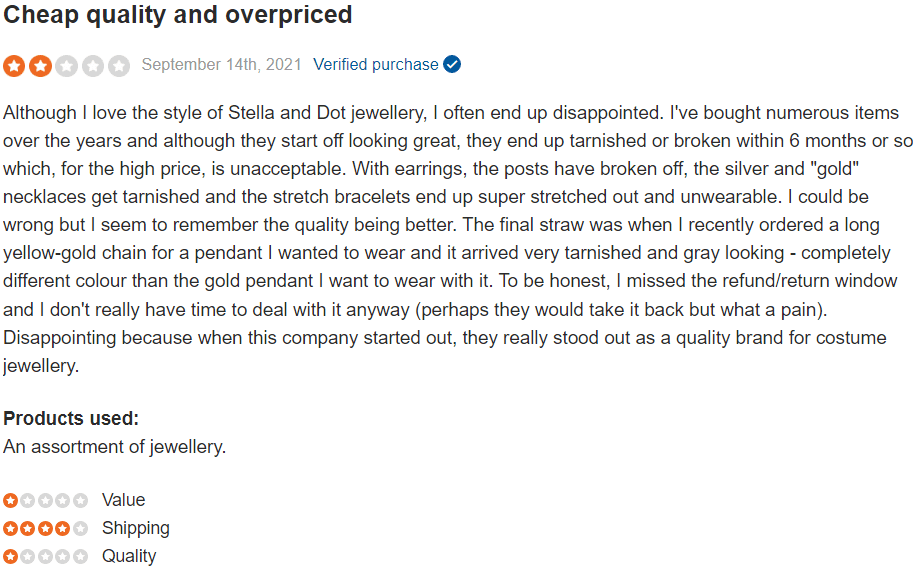Click the Shipping rating label
The image size is (913, 571).
pos(136,529)
